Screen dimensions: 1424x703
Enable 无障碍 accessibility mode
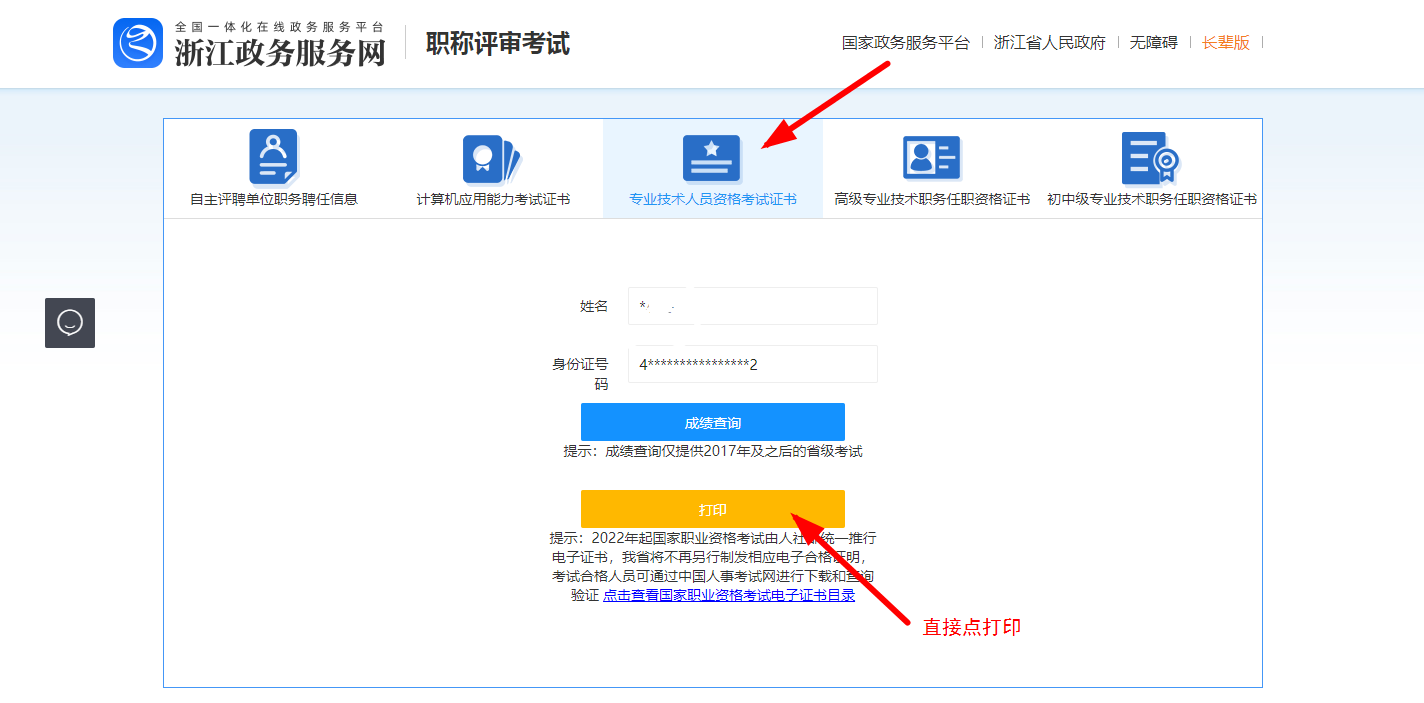click(1153, 43)
